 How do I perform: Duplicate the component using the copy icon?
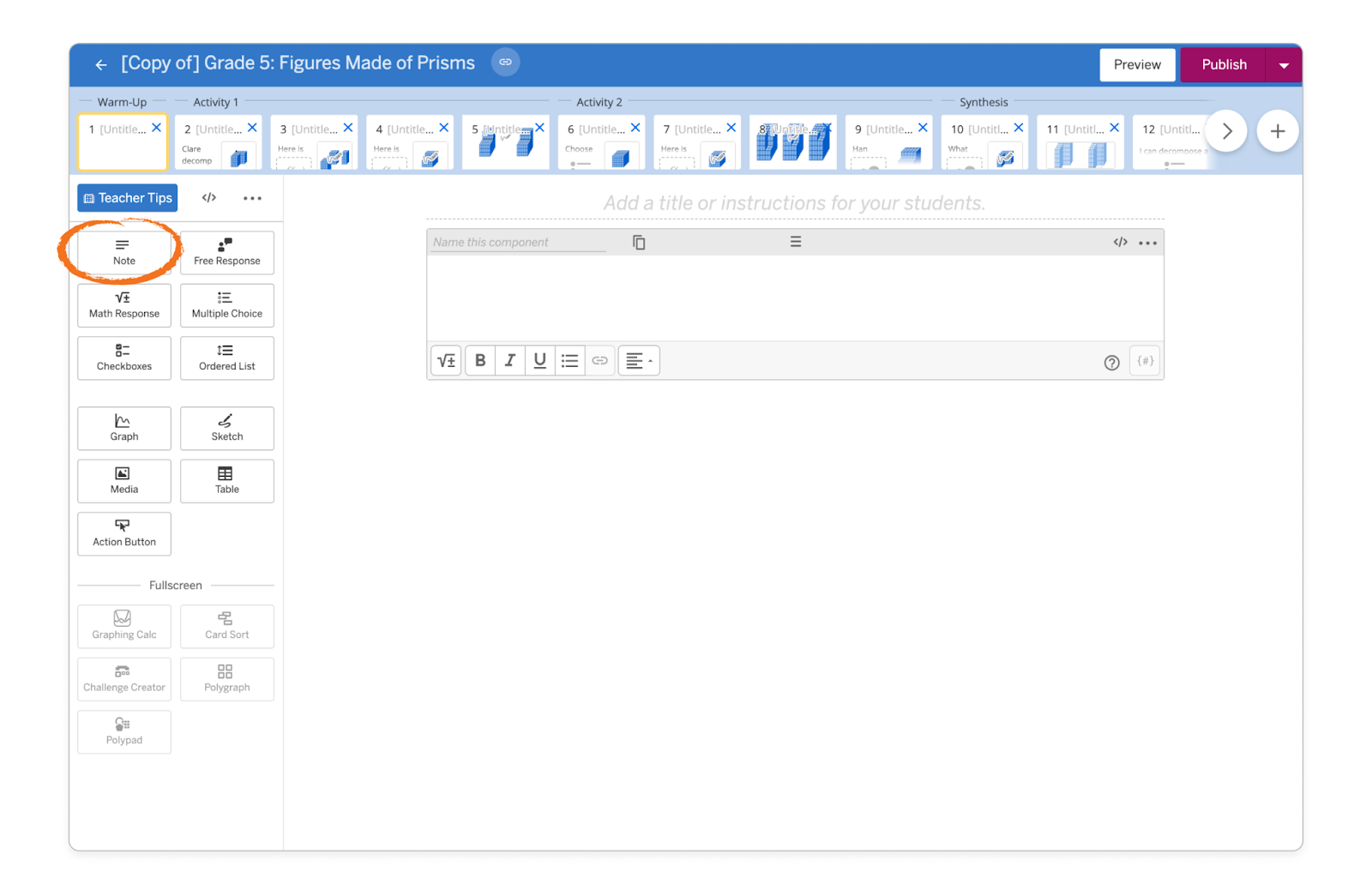tap(639, 243)
